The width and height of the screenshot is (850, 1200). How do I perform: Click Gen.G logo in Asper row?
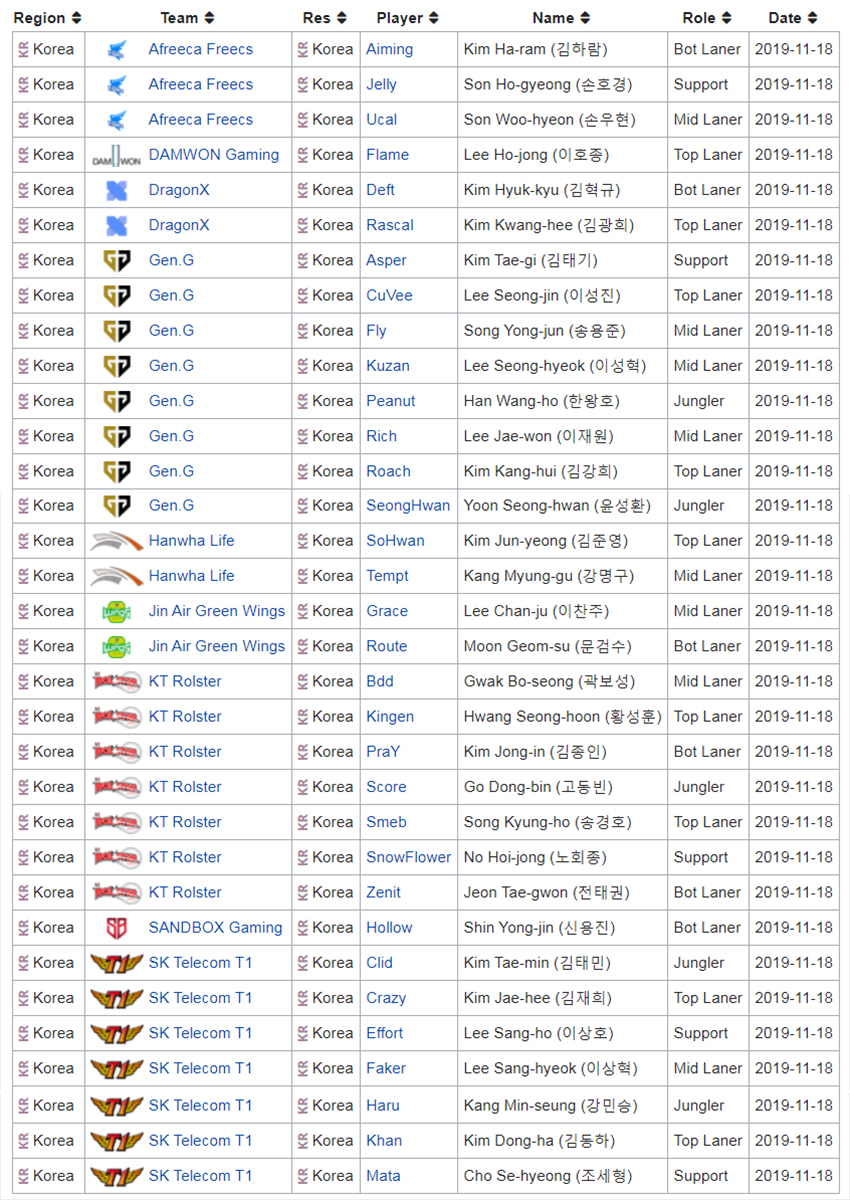pyautogui.click(x=117, y=261)
